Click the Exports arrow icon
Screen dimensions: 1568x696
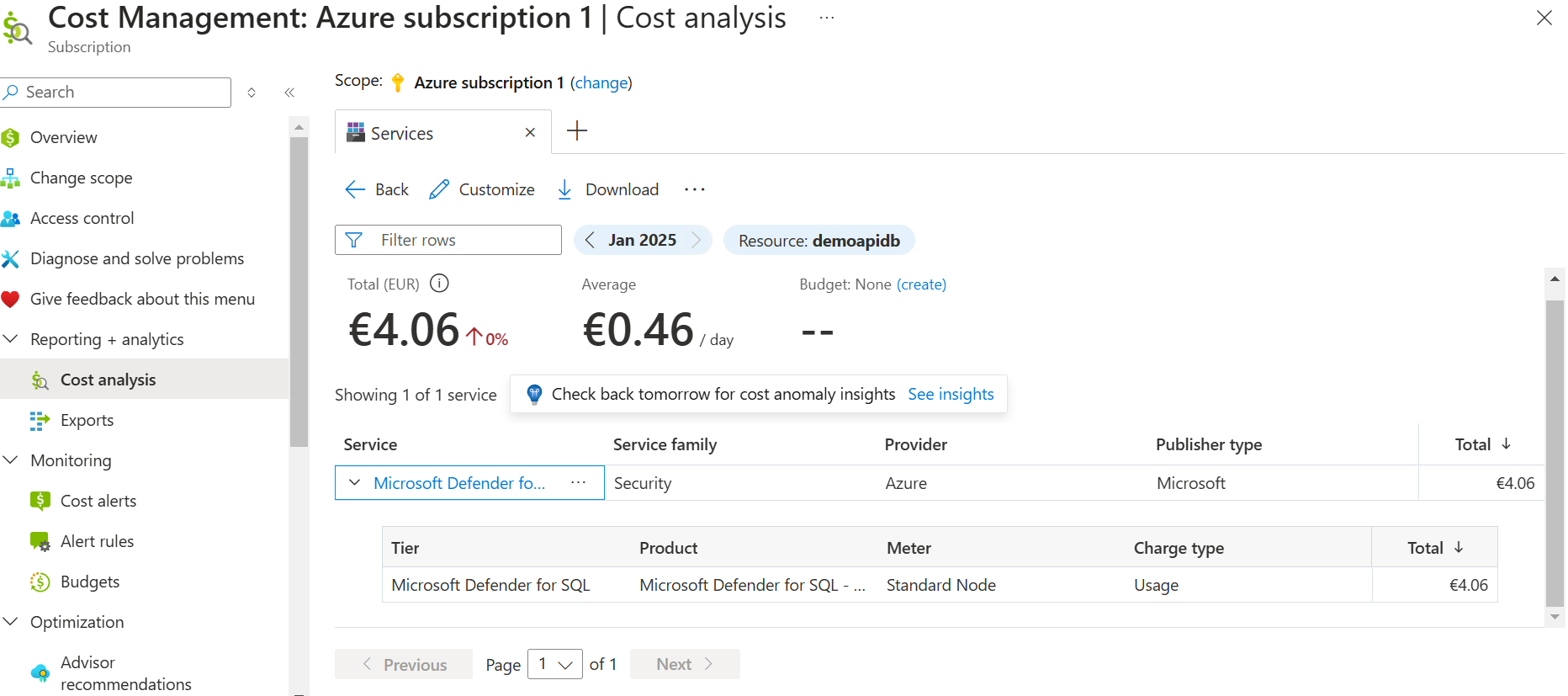point(40,421)
